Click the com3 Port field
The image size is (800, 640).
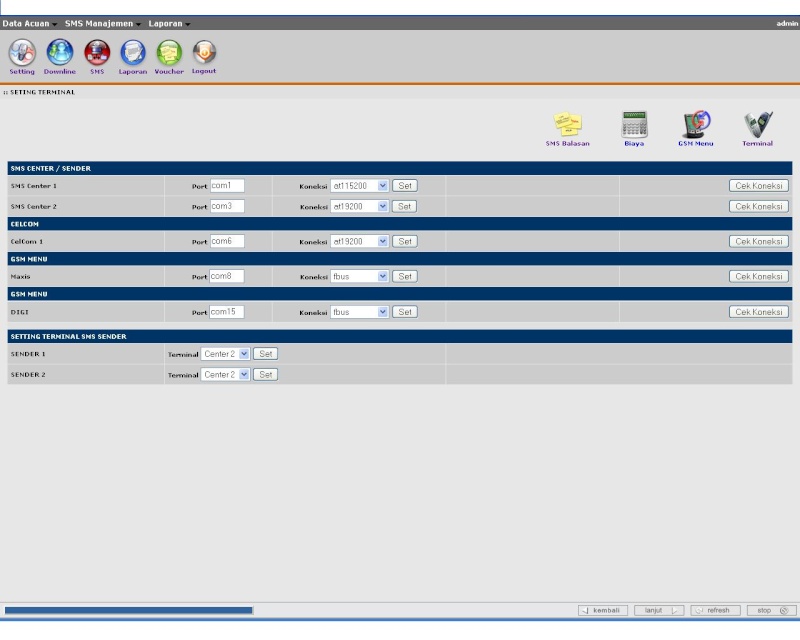[x=227, y=206]
